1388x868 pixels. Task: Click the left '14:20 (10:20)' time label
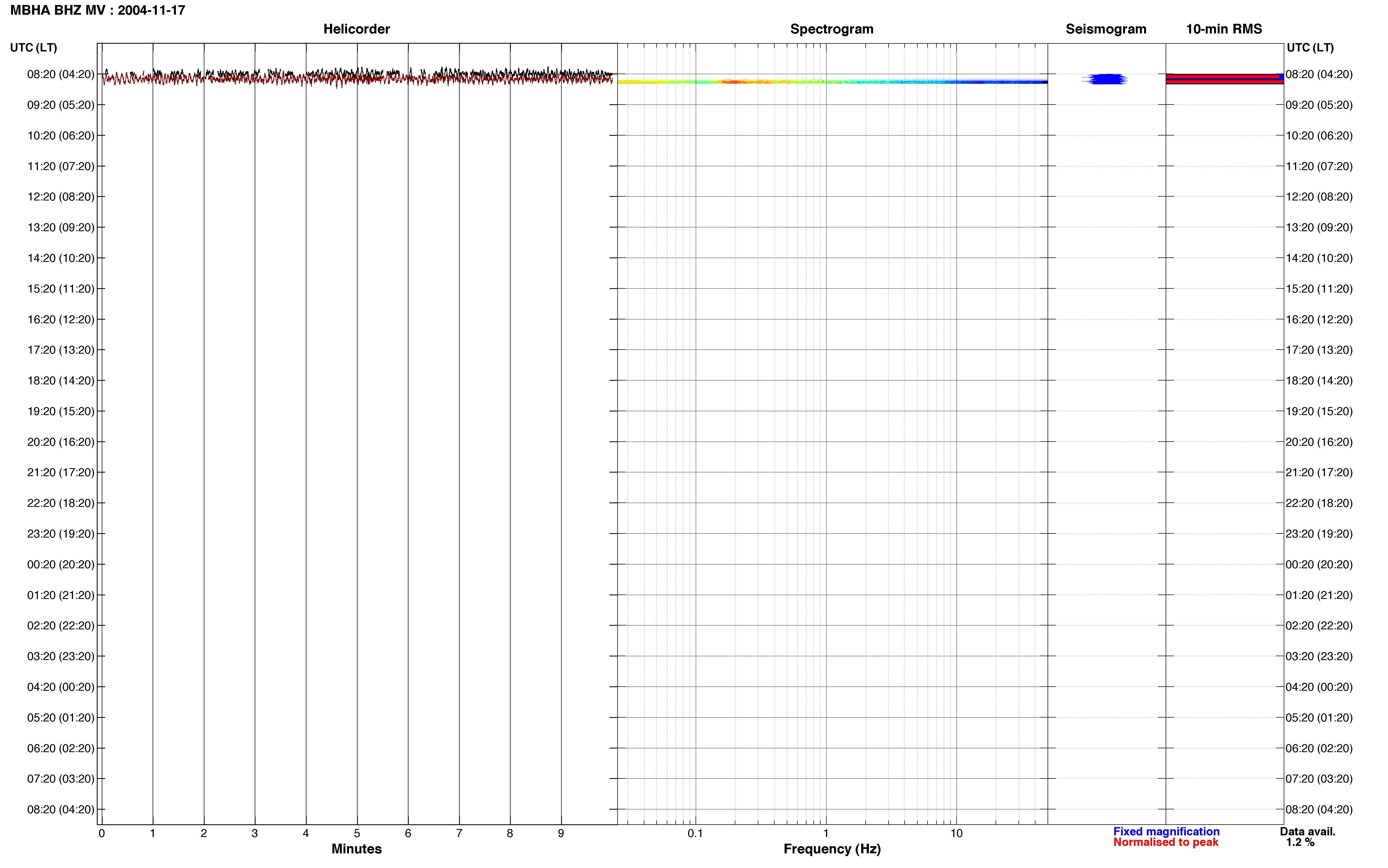[61, 258]
